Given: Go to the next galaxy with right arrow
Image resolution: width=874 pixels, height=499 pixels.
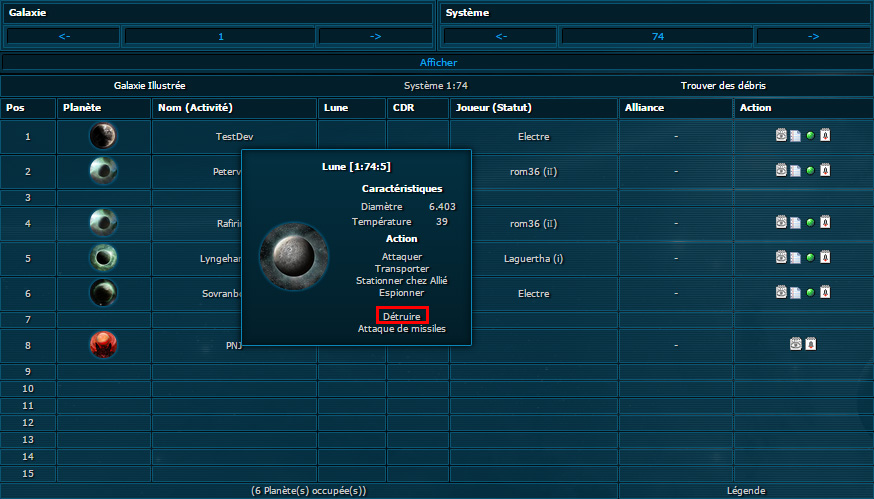Looking at the screenshot, I should (375, 36).
